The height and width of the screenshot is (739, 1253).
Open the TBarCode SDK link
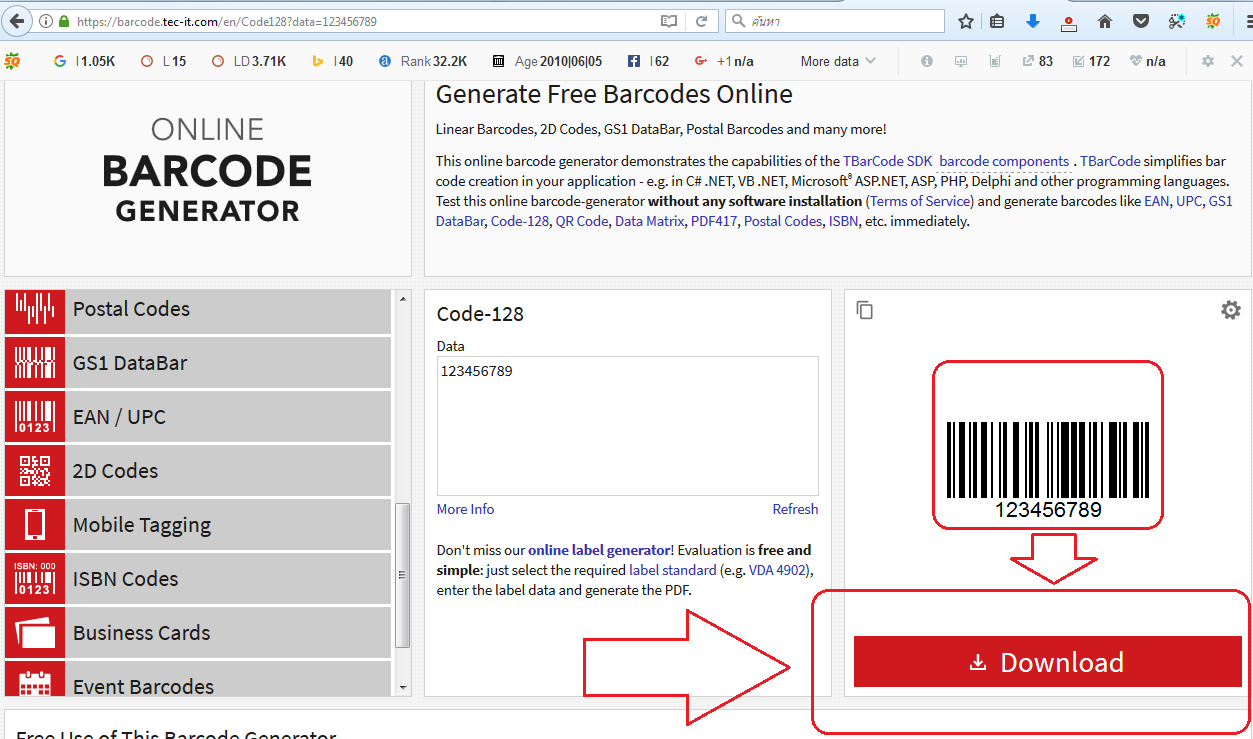[x=888, y=161]
